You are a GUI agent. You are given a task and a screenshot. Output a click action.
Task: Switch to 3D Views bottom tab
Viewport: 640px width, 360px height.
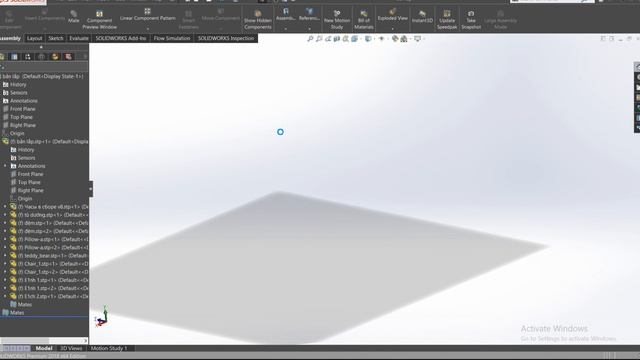pyautogui.click(x=71, y=349)
